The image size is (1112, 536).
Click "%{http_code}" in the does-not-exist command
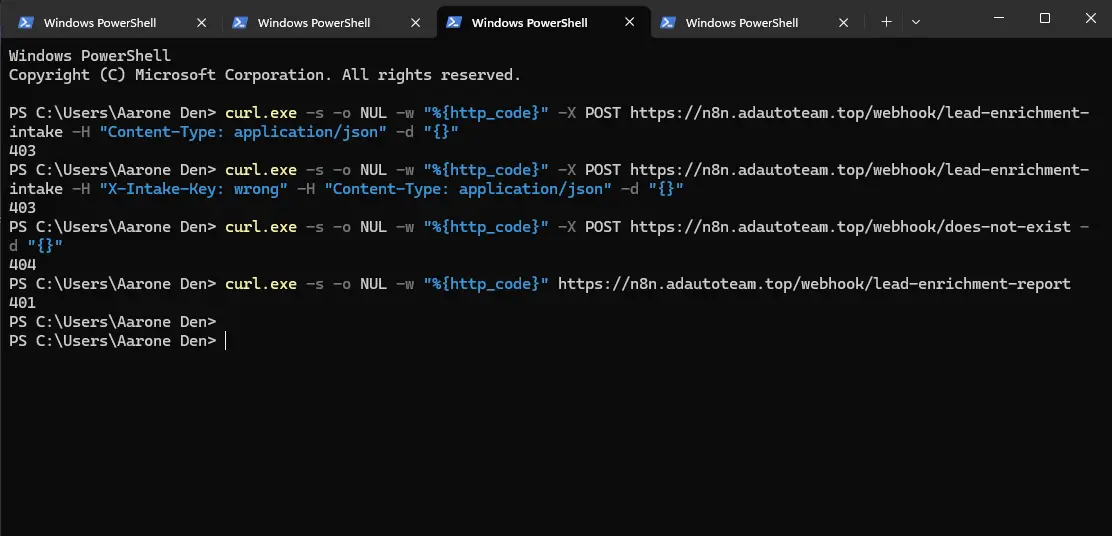click(x=486, y=227)
